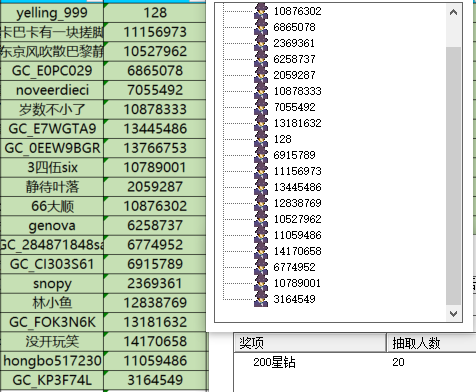Click spreadsheet cell snopy

coord(52,283)
